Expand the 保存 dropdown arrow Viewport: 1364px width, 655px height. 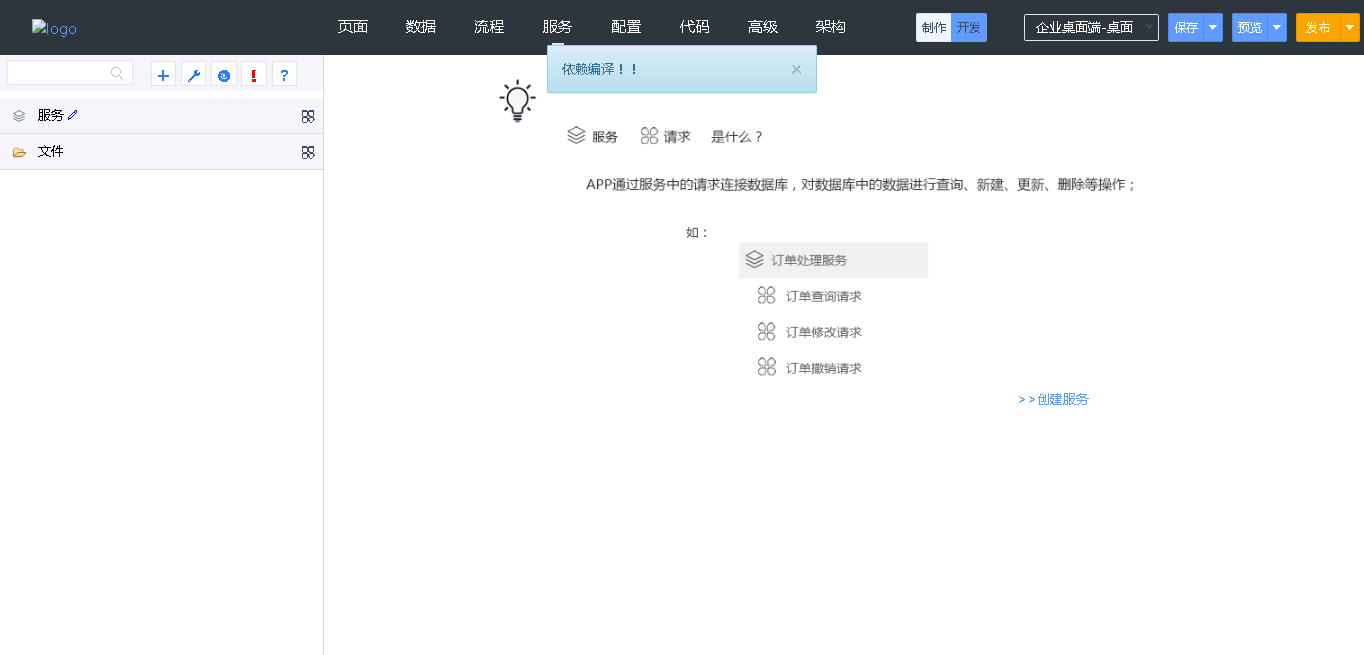pyautogui.click(x=1213, y=28)
